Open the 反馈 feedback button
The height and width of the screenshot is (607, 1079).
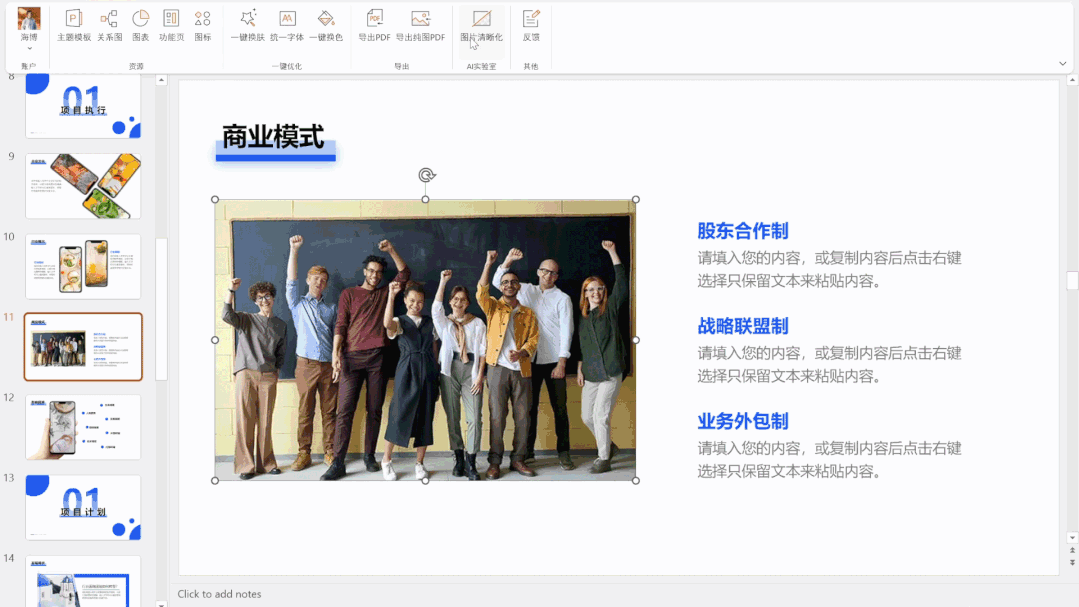point(531,25)
